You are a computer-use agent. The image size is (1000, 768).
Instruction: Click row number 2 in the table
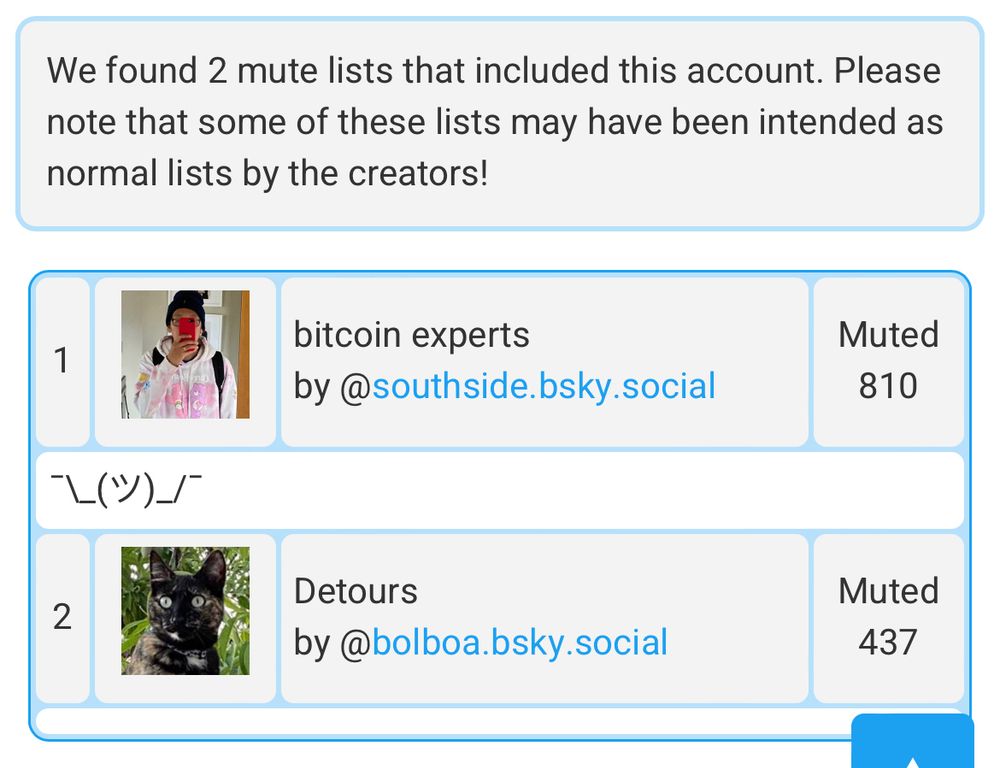click(62, 617)
